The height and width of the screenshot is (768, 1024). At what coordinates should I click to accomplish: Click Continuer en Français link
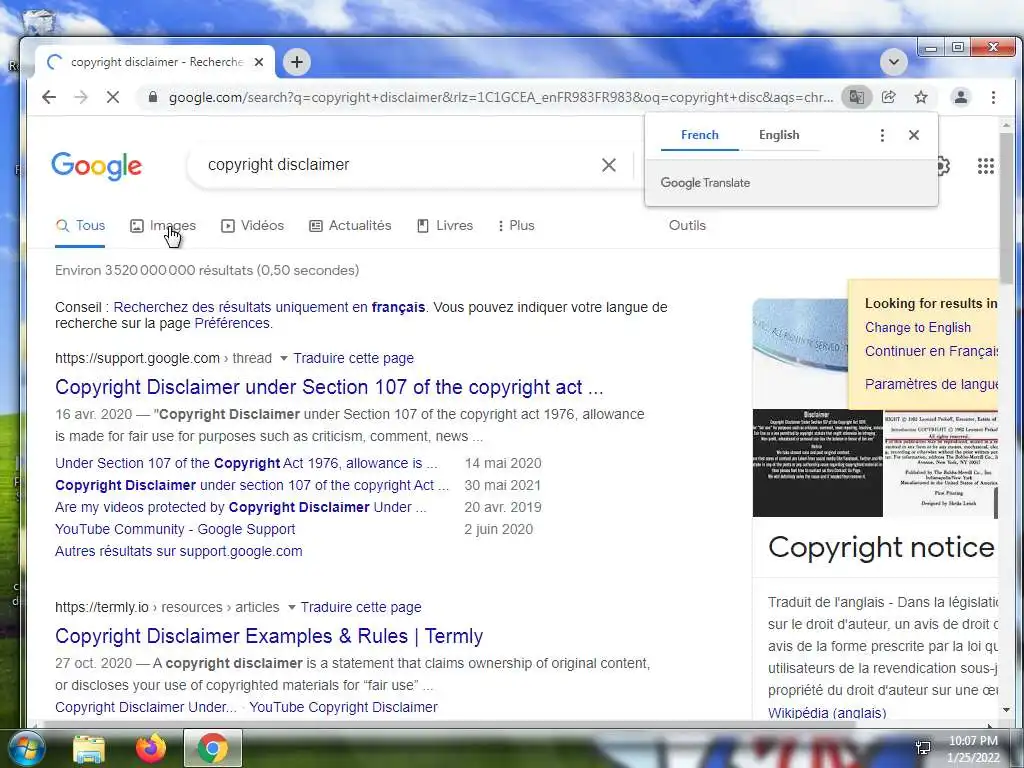click(931, 351)
